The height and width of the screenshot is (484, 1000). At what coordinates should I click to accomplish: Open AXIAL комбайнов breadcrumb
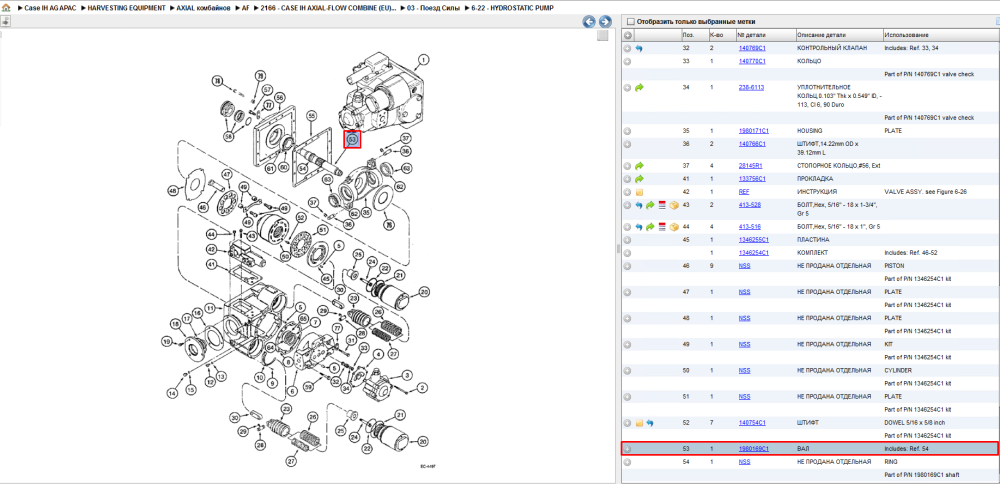point(203,8)
